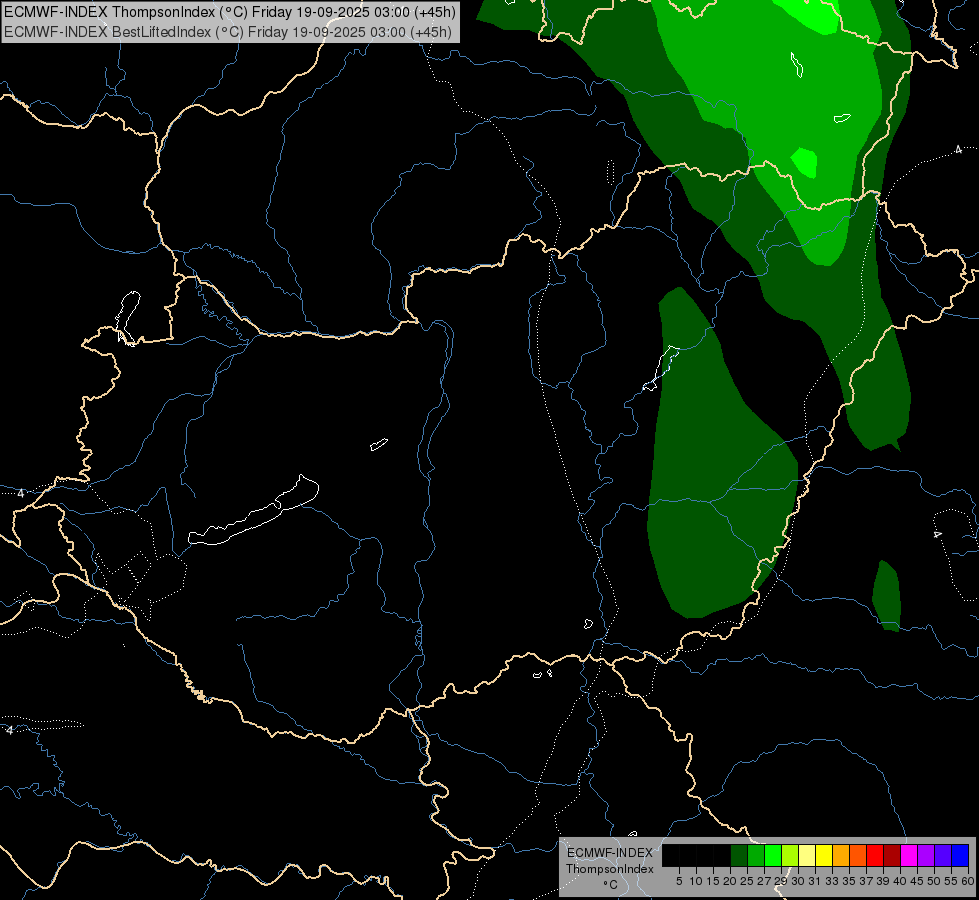Click the legend tick value 27
Screen dimensions: 979x900
point(764,881)
